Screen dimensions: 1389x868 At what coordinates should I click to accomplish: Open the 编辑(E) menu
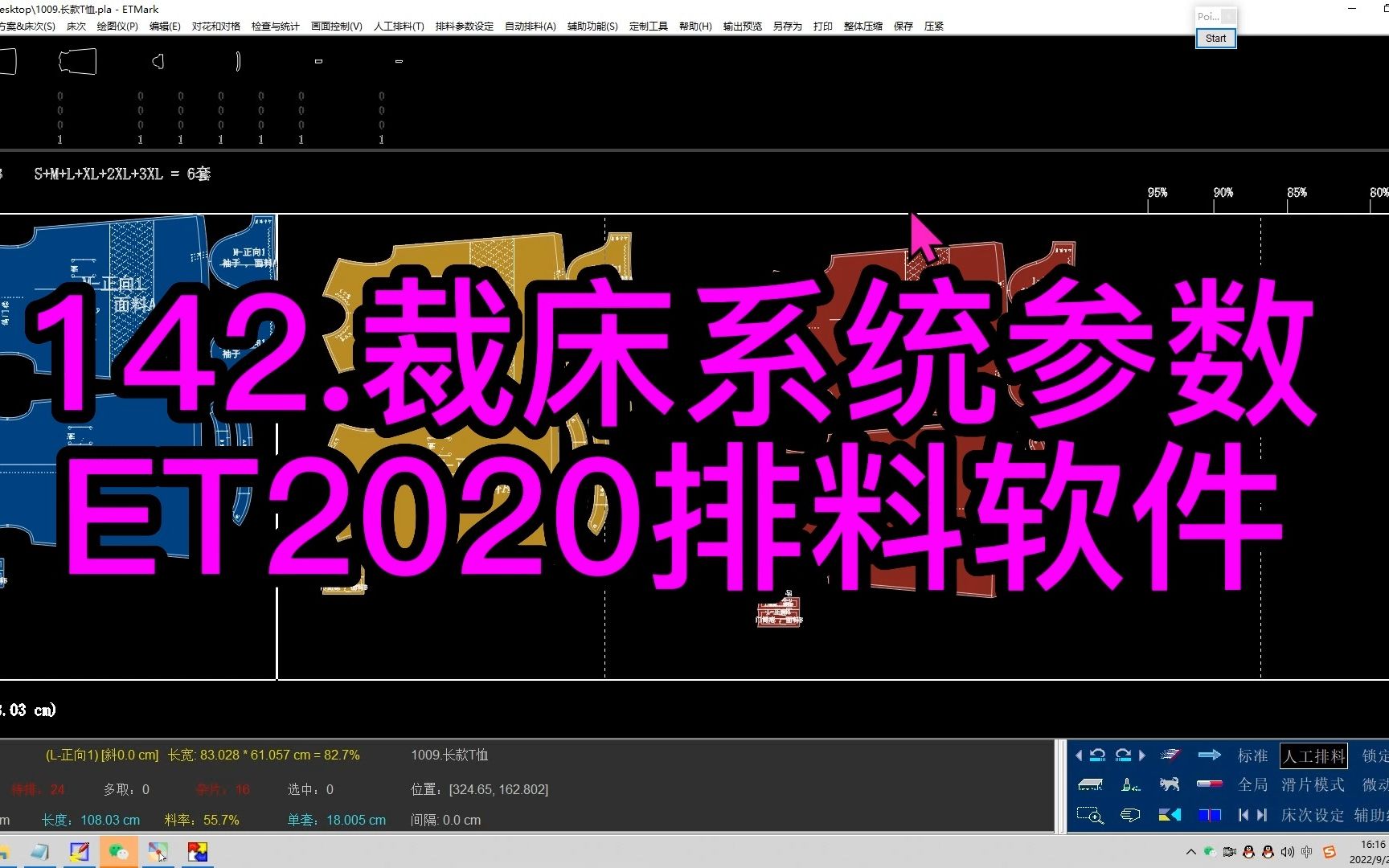pos(165,27)
